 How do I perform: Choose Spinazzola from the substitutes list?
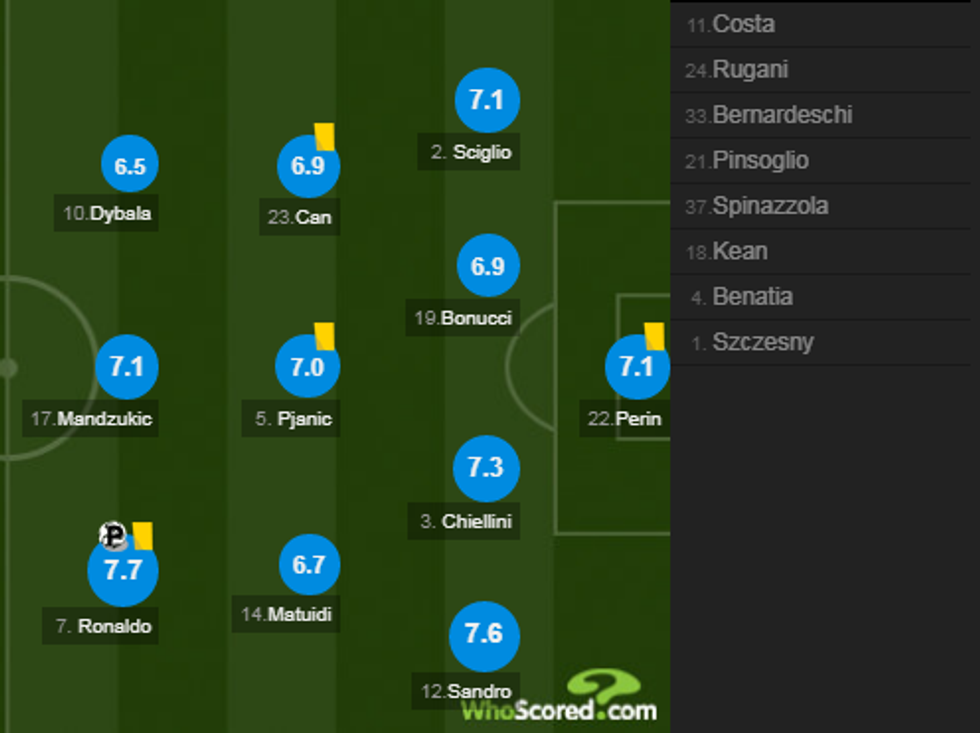tap(770, 206)
